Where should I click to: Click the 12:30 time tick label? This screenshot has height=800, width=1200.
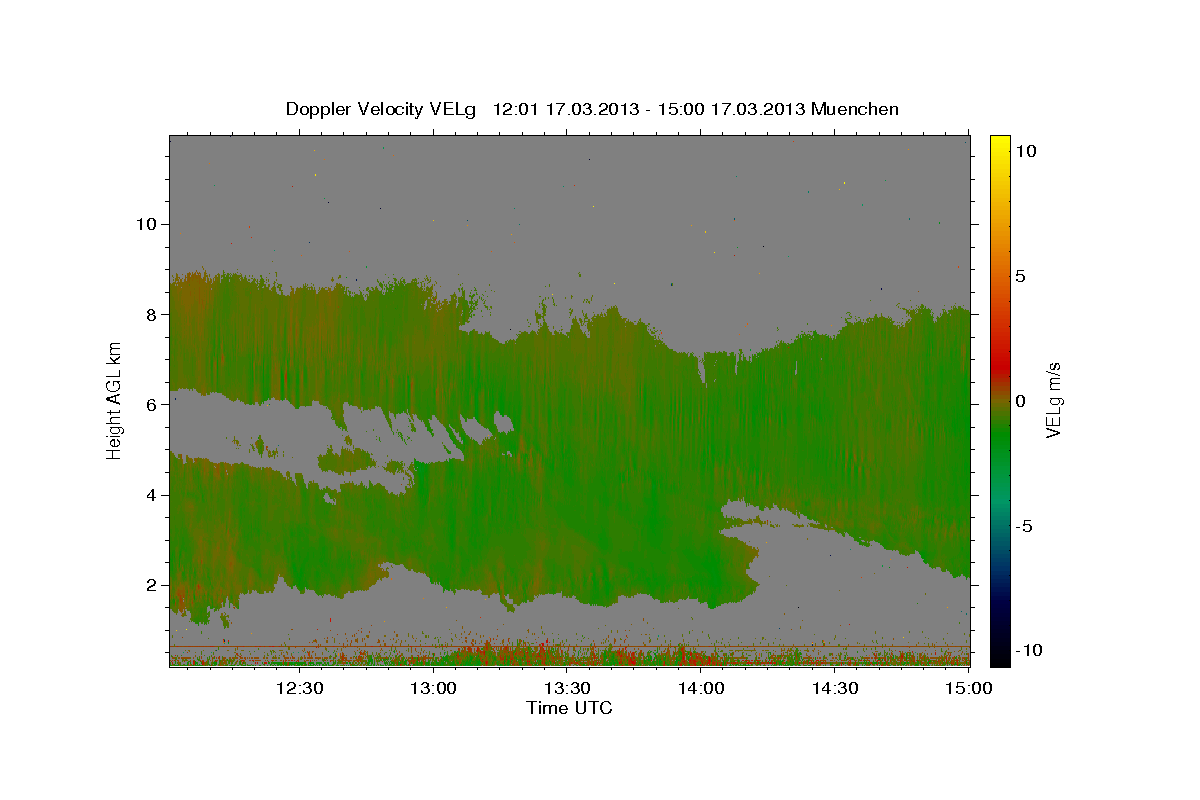(299, 688)
